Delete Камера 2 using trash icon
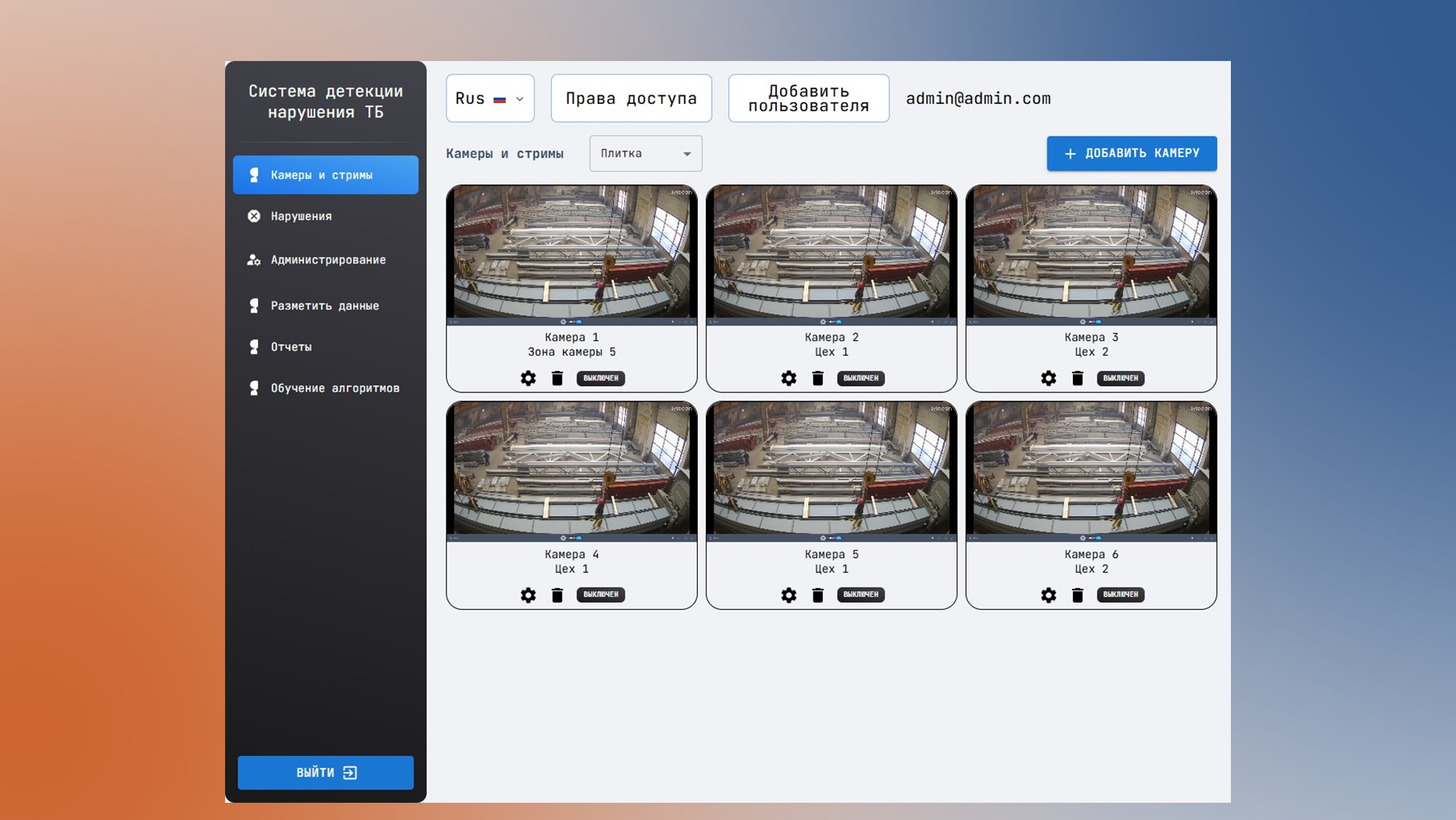 pos(817,378)
